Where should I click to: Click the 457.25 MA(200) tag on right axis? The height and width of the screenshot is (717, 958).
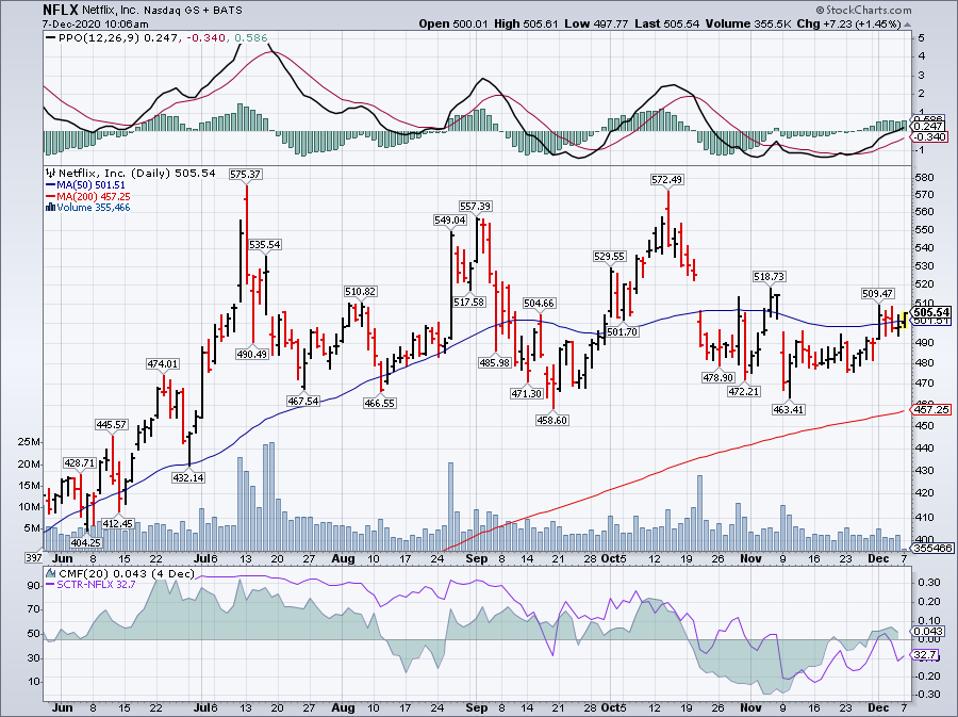click(932, 409)
